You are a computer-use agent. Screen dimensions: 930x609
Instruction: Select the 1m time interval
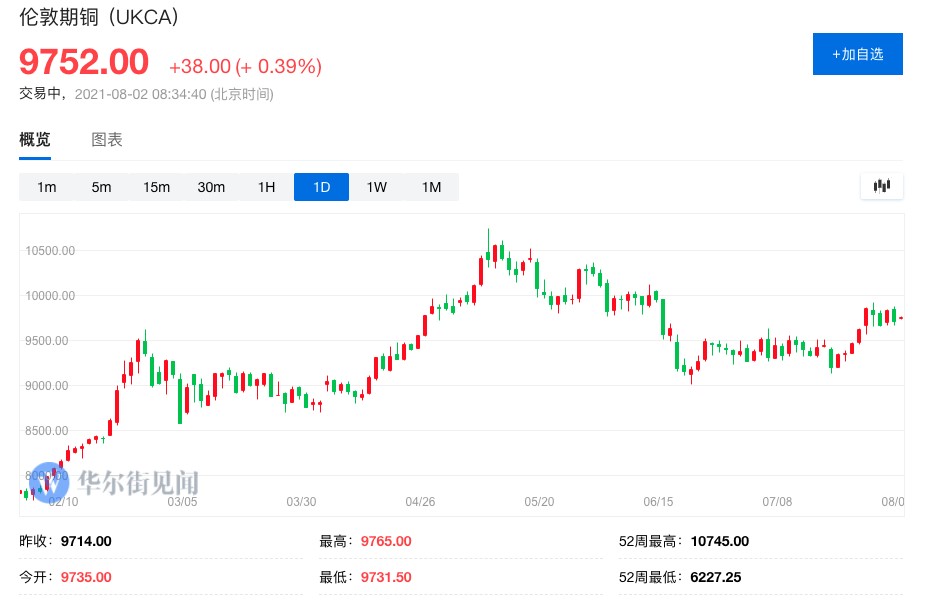[x=47, y=187]
